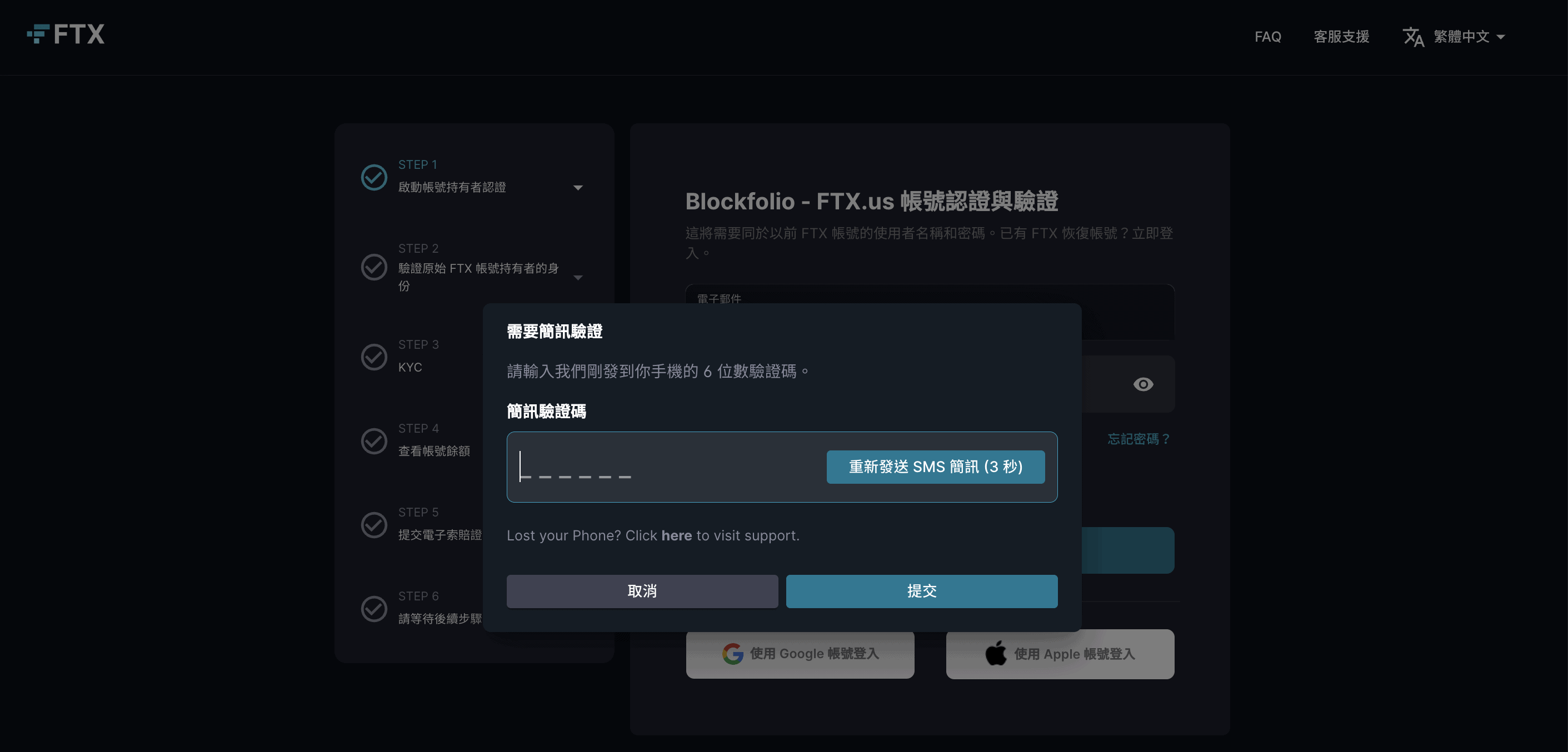The height and width of the screenshot is (752, 1568).
Task: Click Blockfolio - FTX.us 帳號認證與驗證 heading
Action: (x=872, y=202)
